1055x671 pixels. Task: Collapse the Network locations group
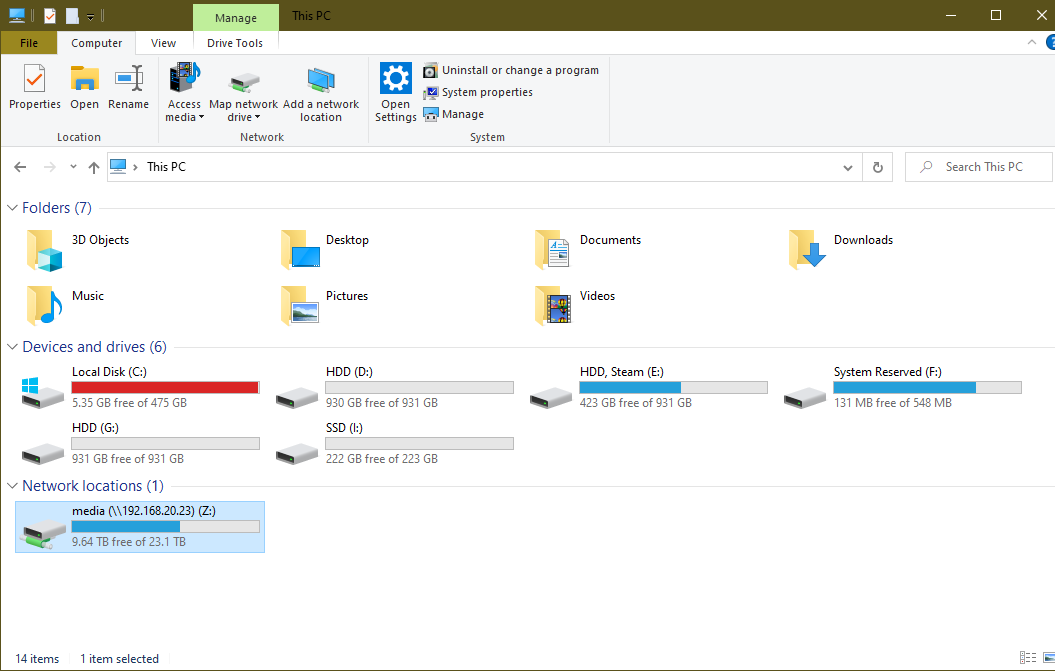point(12,486)
